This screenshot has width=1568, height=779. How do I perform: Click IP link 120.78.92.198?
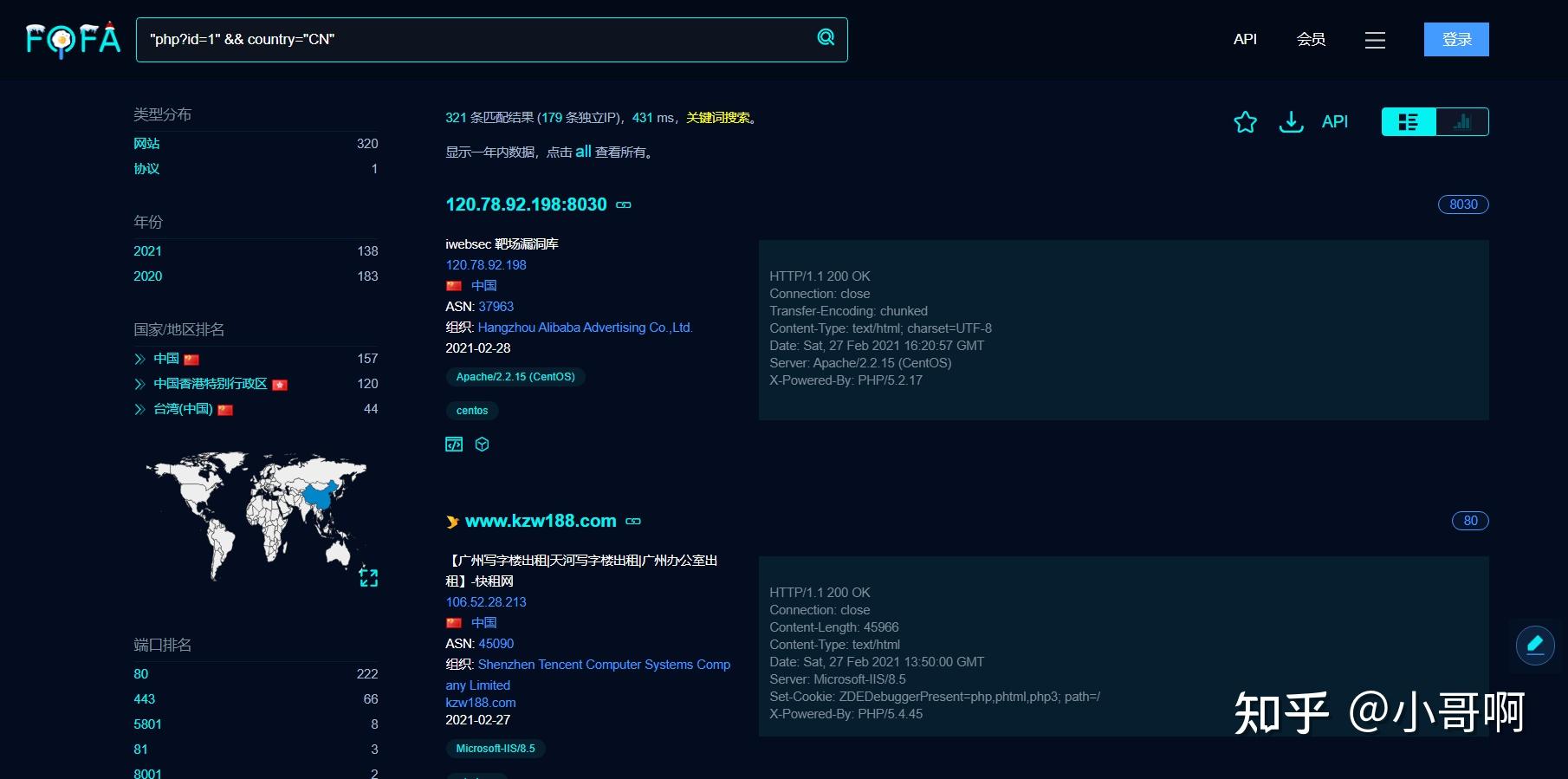pos(486,265)
